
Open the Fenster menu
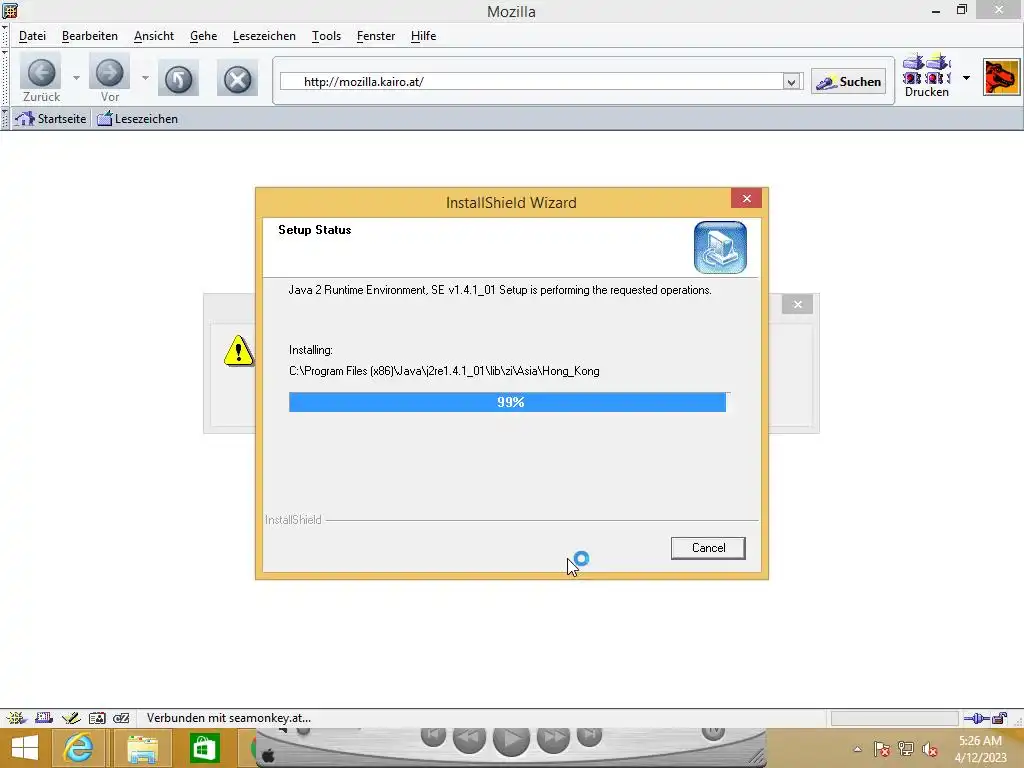click(x=376, y=36)
